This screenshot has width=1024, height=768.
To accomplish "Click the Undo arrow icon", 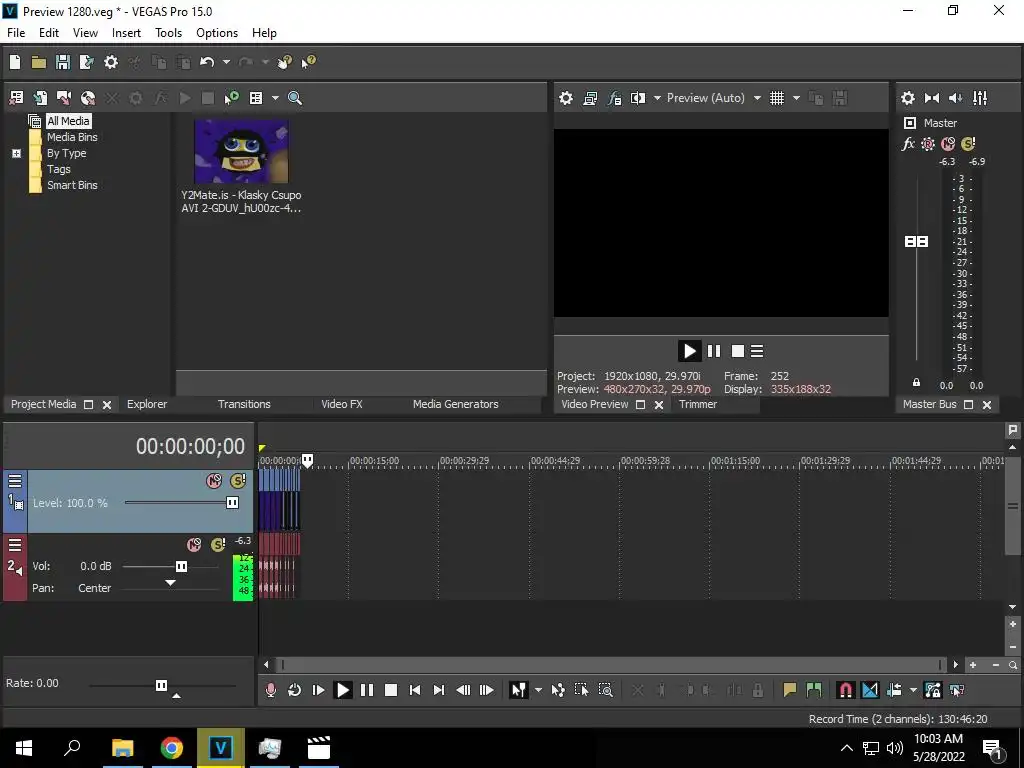I will click(207, 62).
